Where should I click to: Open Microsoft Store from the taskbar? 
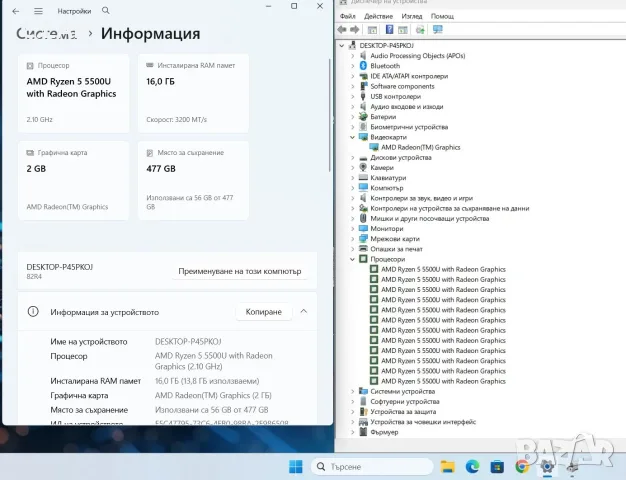pos(497,466)
